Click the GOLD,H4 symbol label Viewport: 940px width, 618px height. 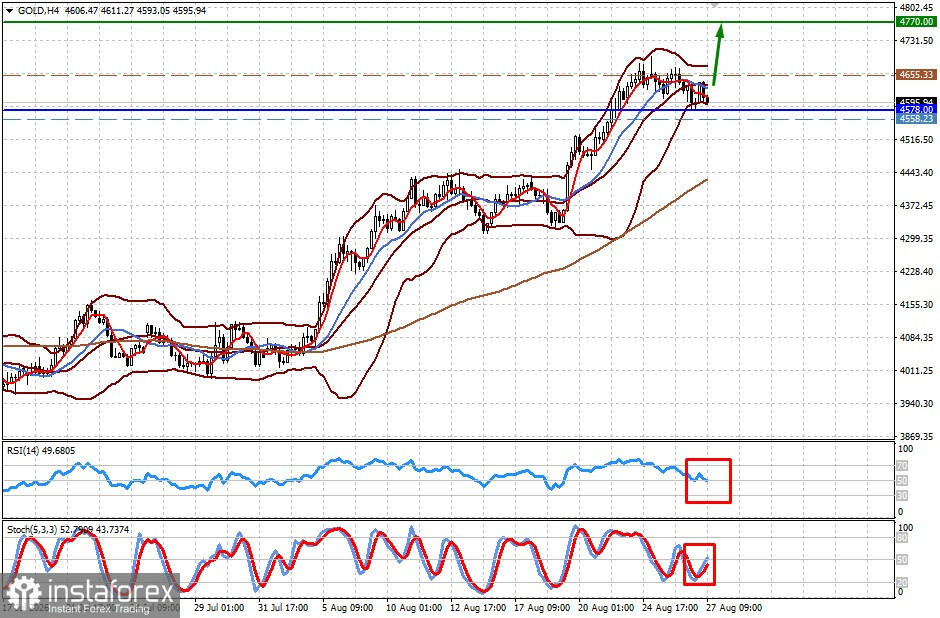(38, 11)
